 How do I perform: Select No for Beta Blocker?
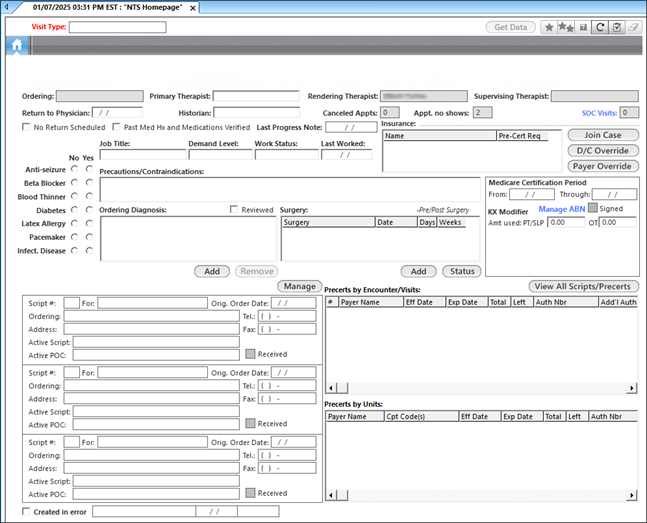74,182
